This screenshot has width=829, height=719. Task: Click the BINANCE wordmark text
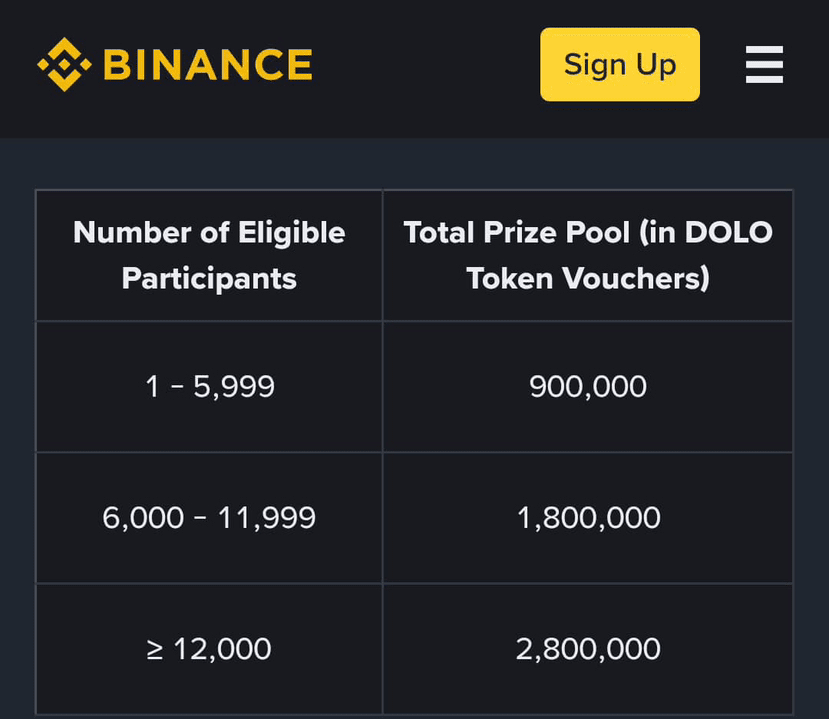coord(208,64)
